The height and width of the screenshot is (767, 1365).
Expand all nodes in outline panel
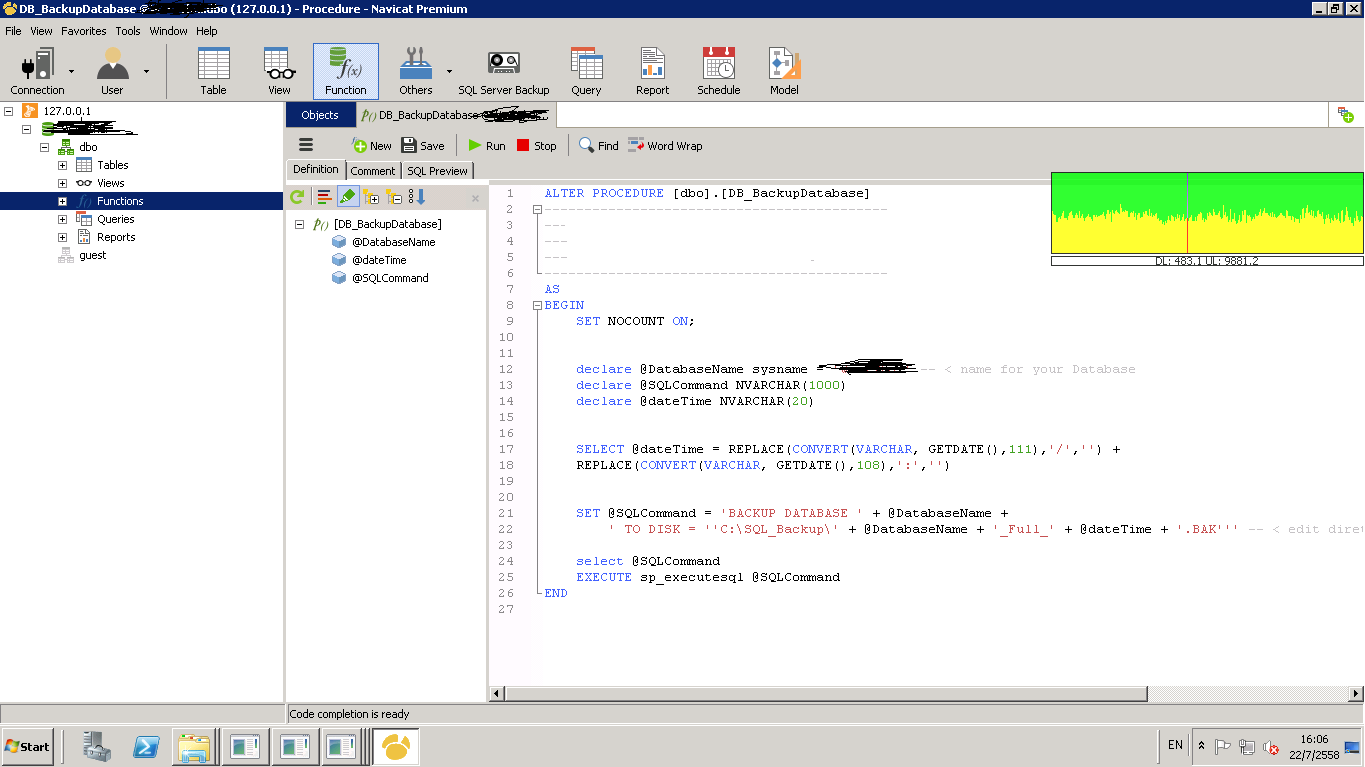pos(372,197)
